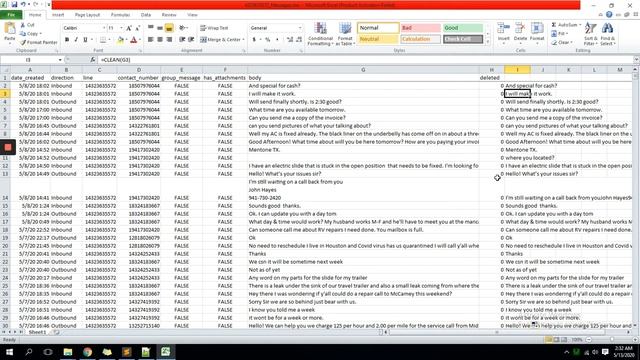Image resolution: width=640 pixels, height=360 pixels.
Task: Apply the Bad cell style
Action: (x=420, y=28)
